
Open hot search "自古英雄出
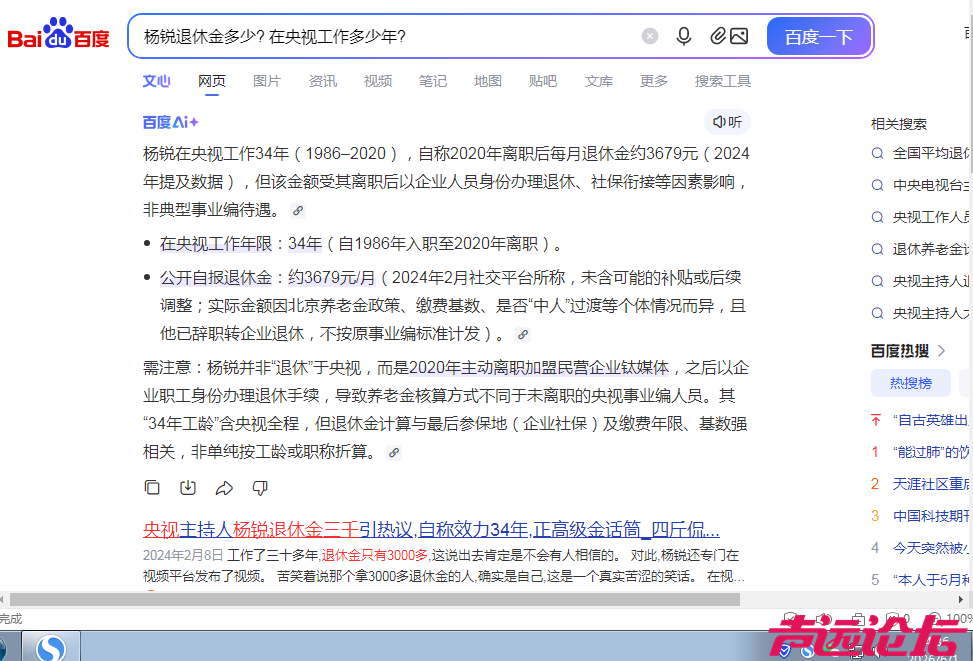pyautogui.click(x=931, y=420)
